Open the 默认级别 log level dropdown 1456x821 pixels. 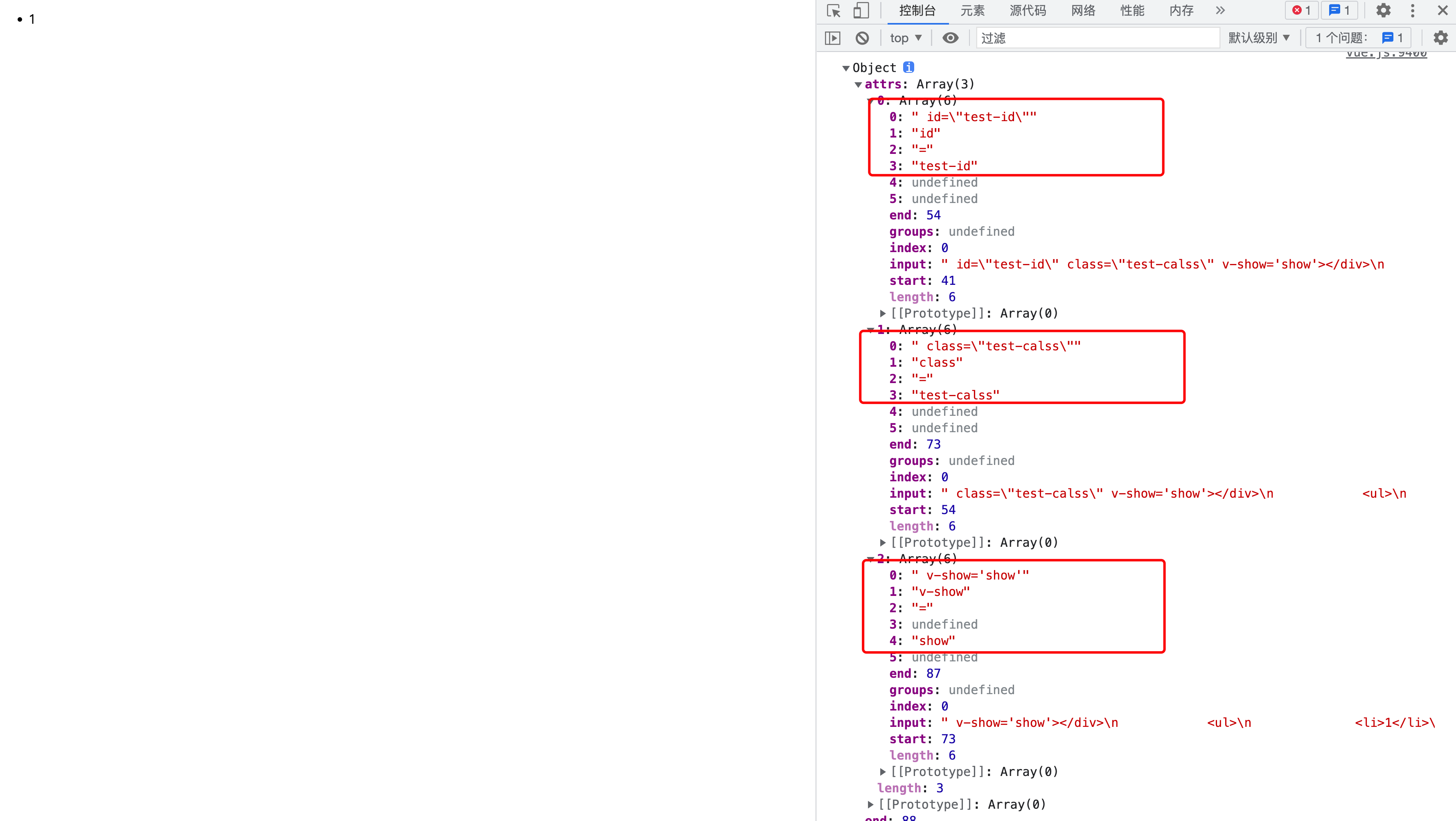(1259, 38)
